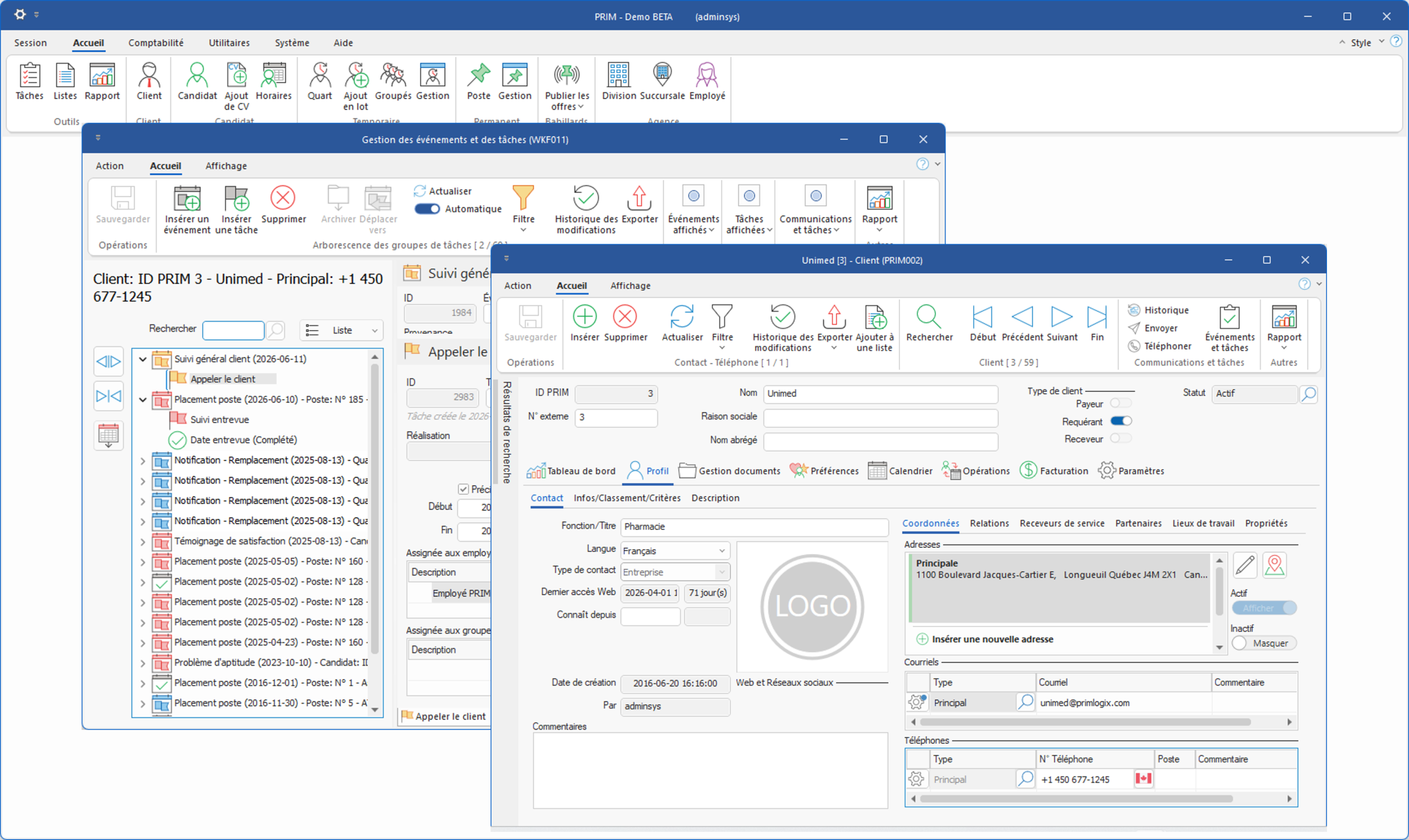Open the Horaires icon in main ribbon
1409x840 pixels.
click(x=274, y=82)
